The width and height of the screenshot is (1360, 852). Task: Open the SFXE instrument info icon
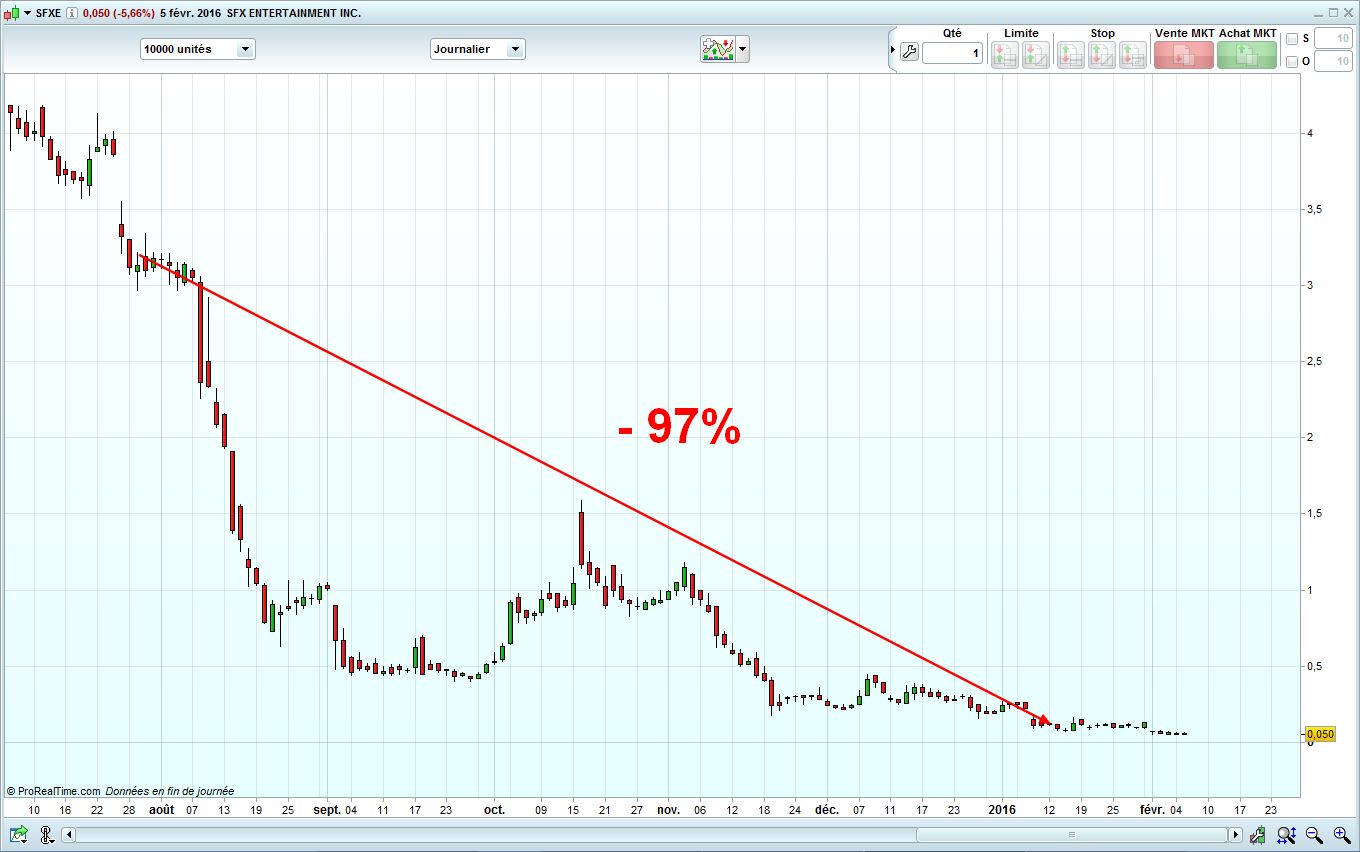point(71,13)
